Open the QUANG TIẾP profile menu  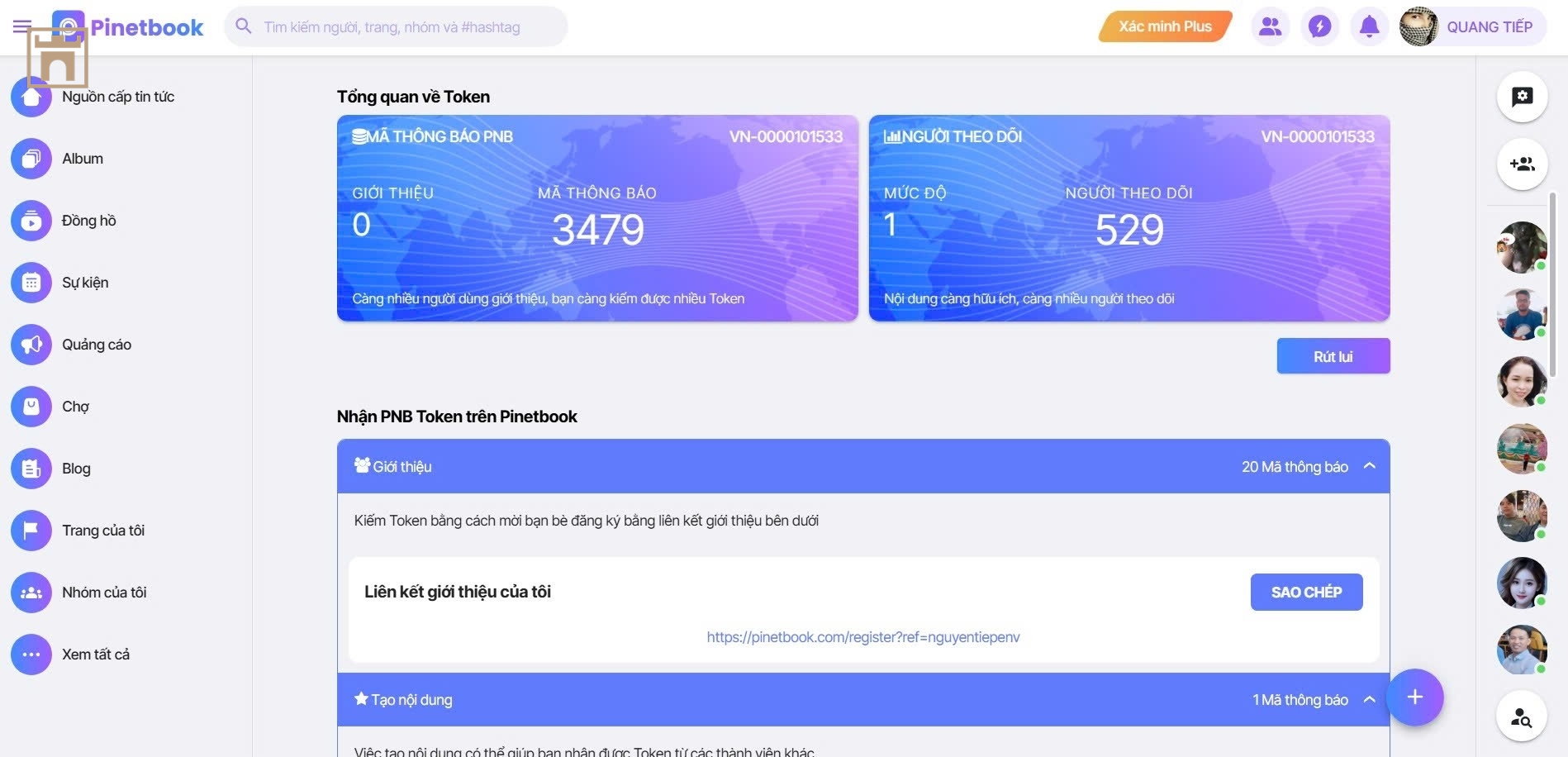tap(1473, 26)
